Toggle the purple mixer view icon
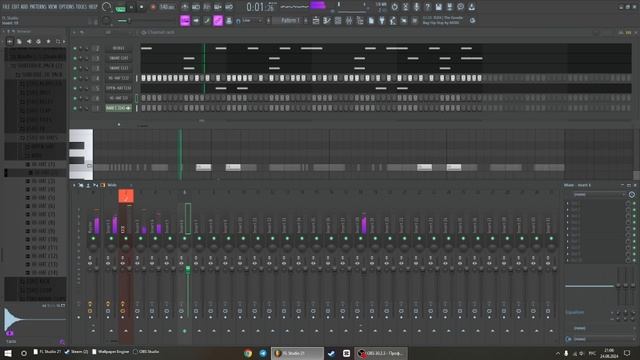640x360 pixels. click(x=218, y=20)
